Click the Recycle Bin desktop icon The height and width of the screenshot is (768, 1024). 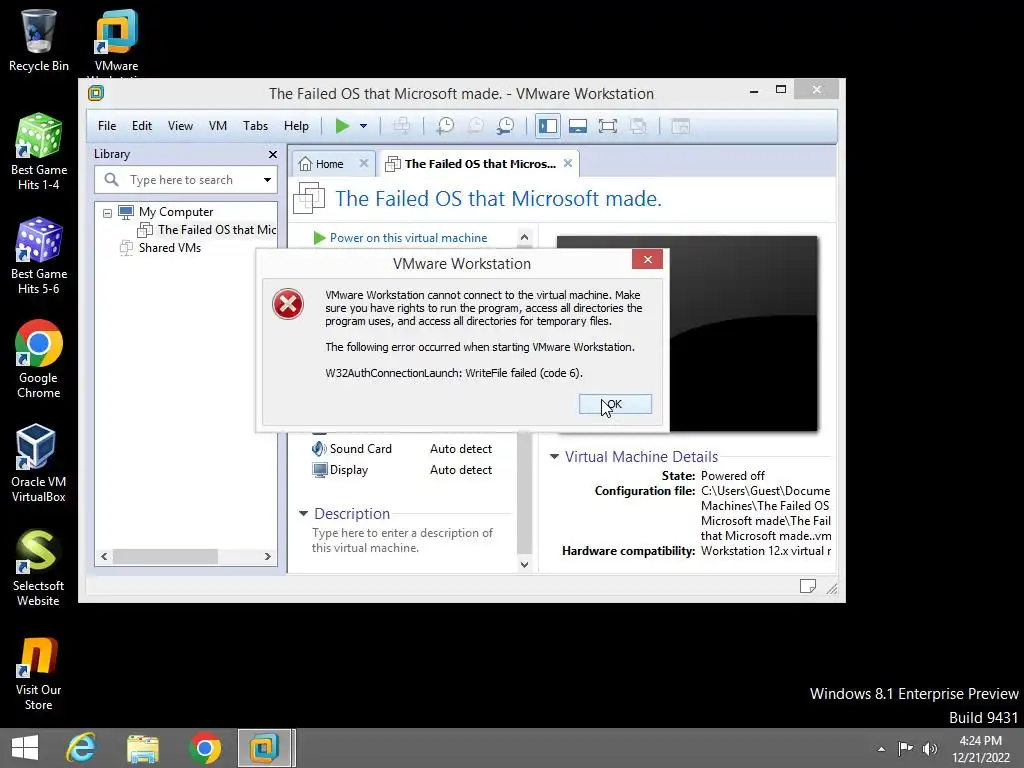(x=39, y=39)
